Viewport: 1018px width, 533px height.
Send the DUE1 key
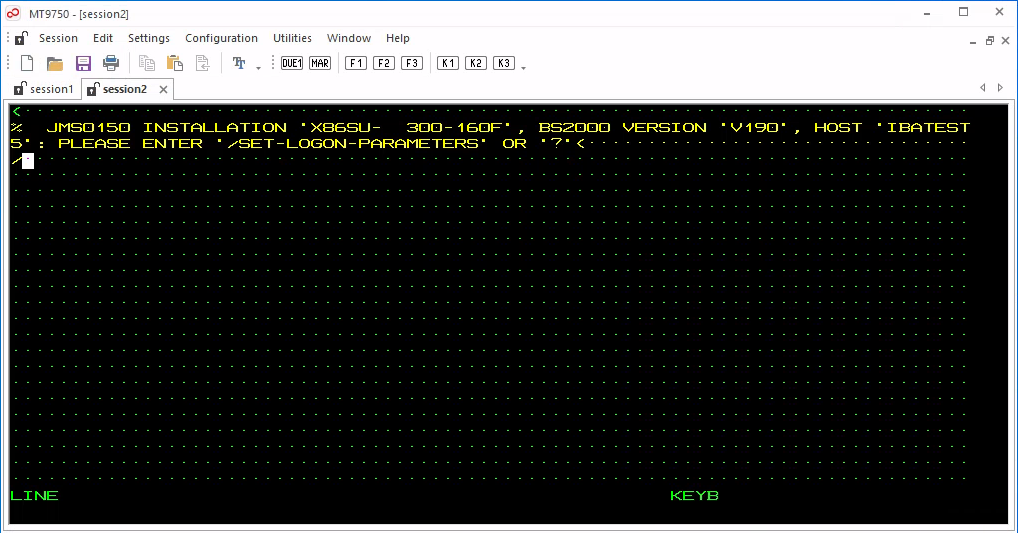pyautogui.click(x=292, y=63)
